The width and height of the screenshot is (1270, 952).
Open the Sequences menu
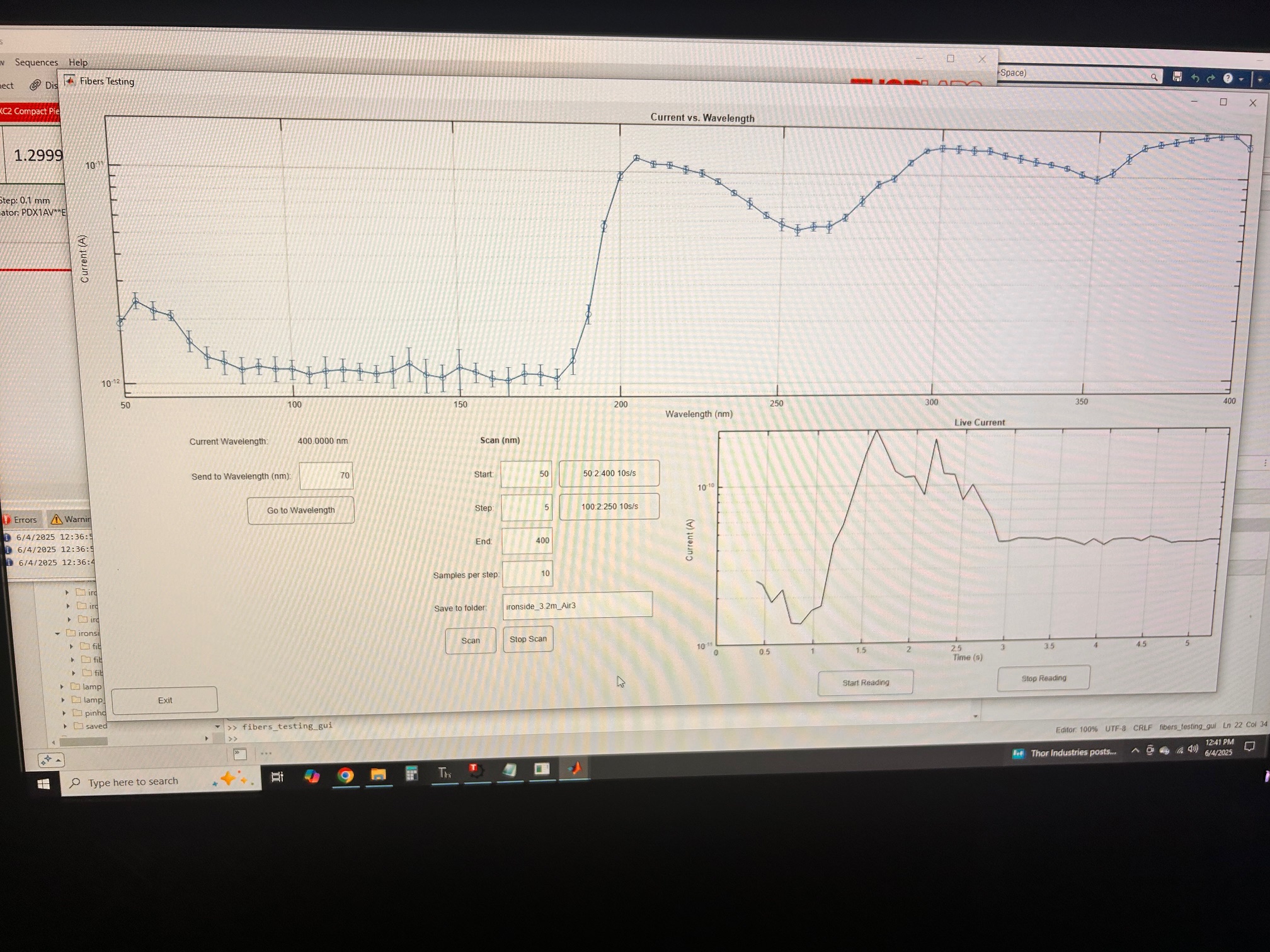pos(36,62)
